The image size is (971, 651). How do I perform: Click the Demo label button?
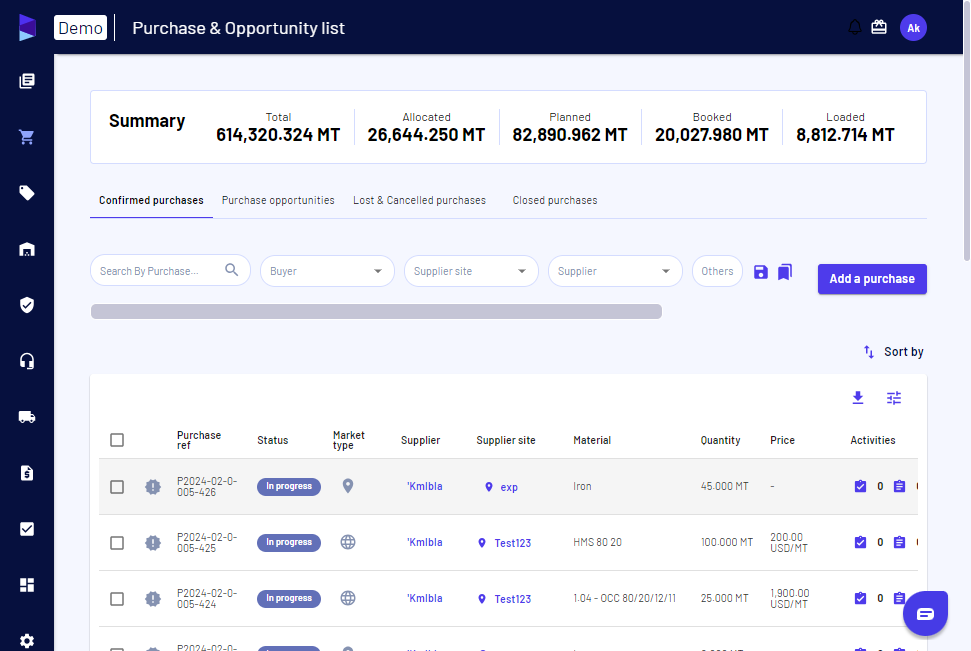81,28
